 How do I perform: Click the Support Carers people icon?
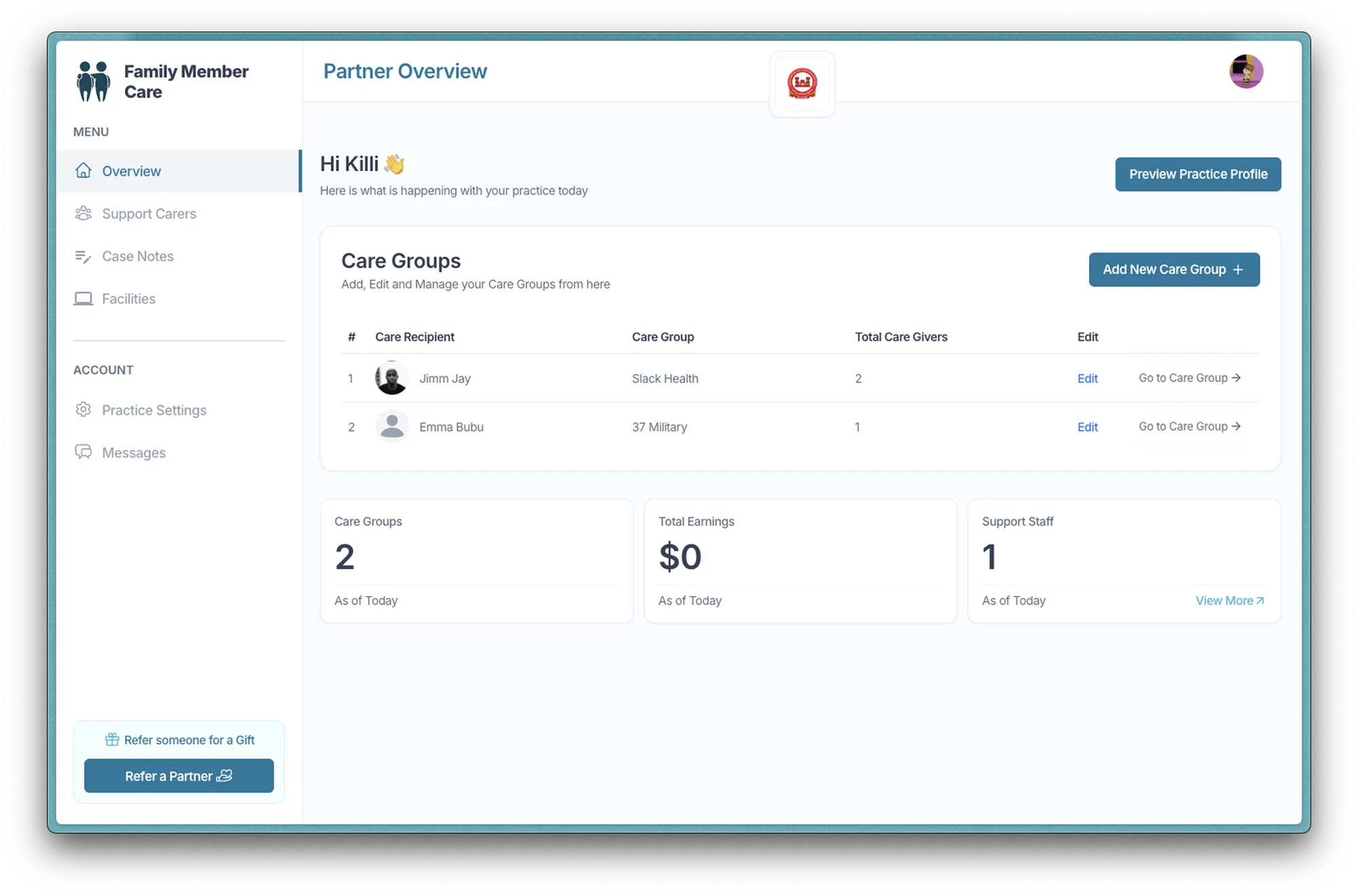click(x=84, y=213)
